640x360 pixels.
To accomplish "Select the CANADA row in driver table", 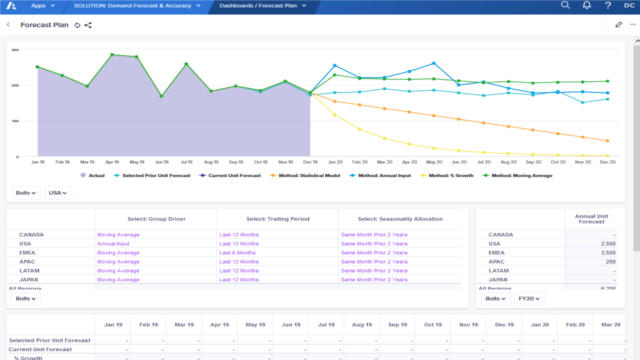I will click(31, 235).
